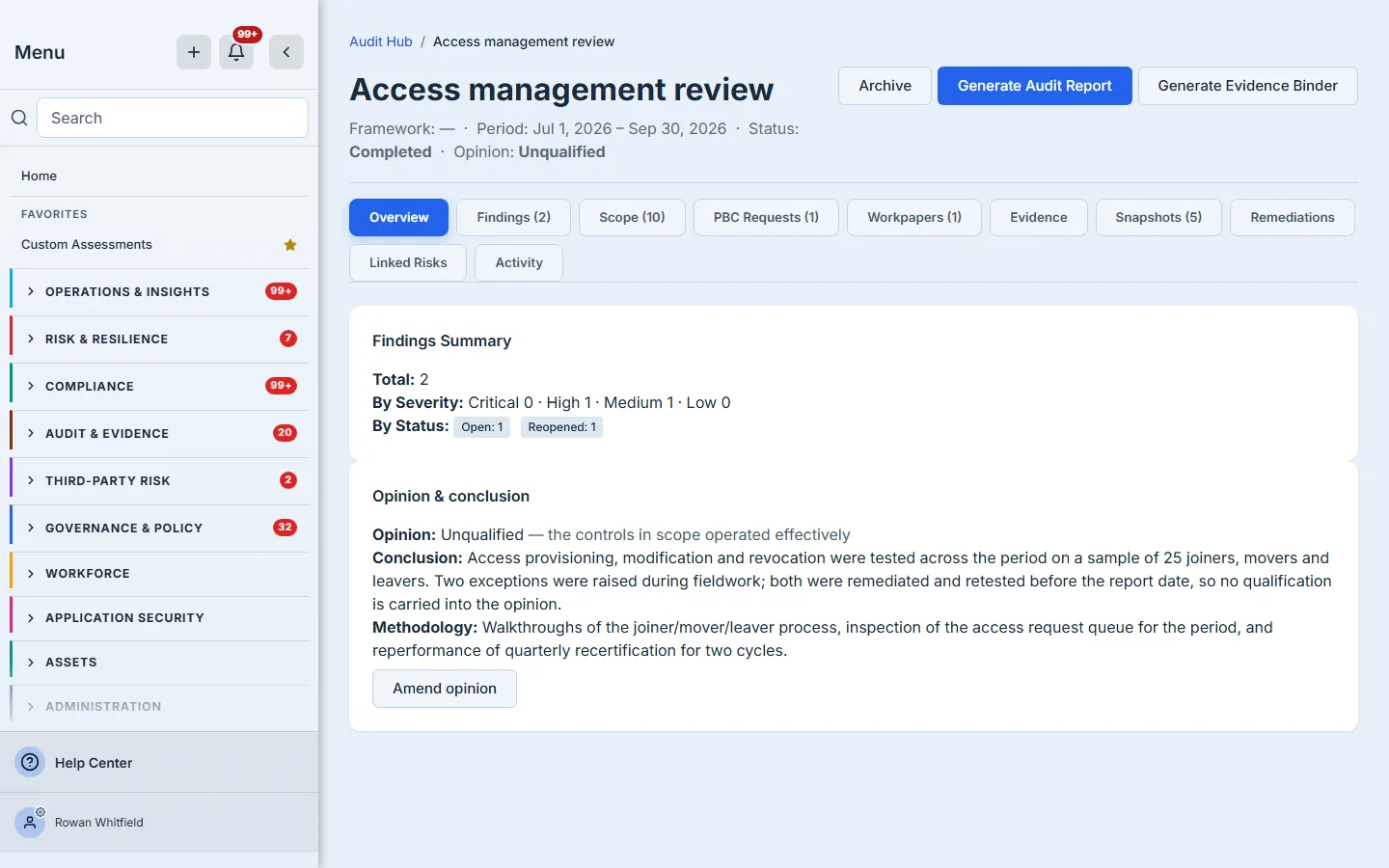This screenshot has height=868, width=1389.
Task: Collapse the sidebar menu arrow
Action: pos(286,52)
